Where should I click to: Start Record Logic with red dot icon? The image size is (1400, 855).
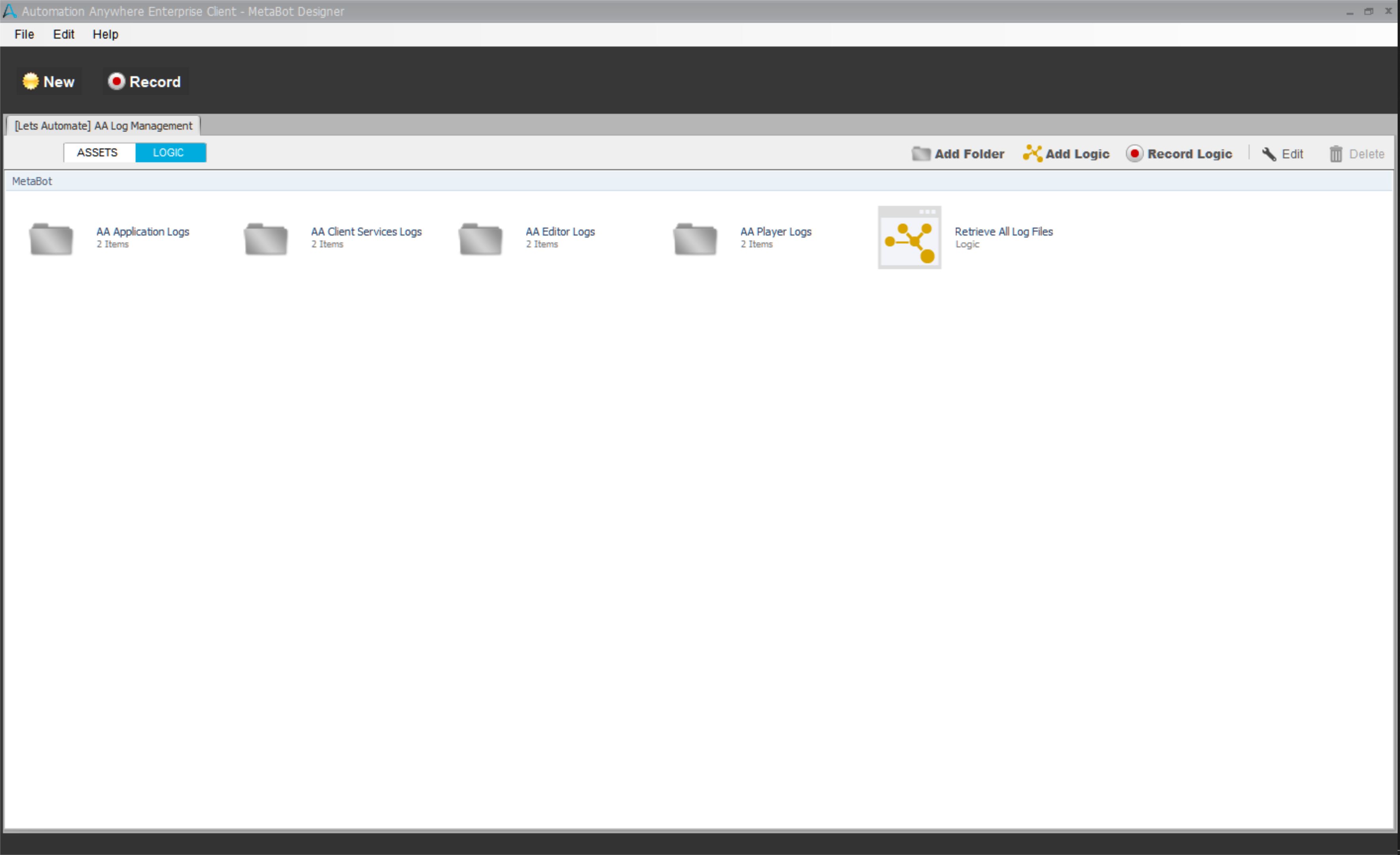(x=1134, y=154)
